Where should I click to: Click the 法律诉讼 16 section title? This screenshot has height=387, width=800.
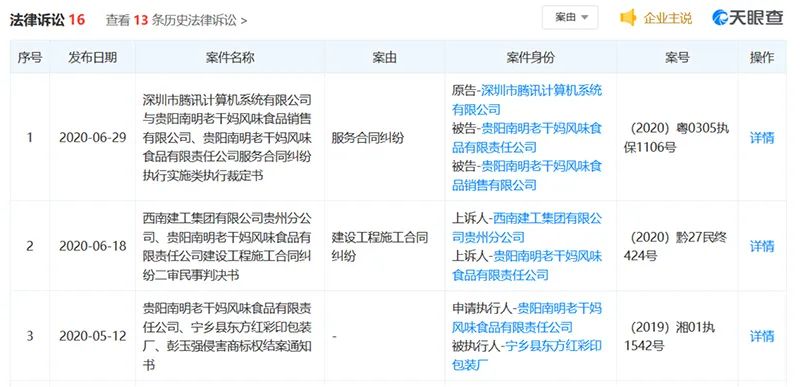(47, 20)
